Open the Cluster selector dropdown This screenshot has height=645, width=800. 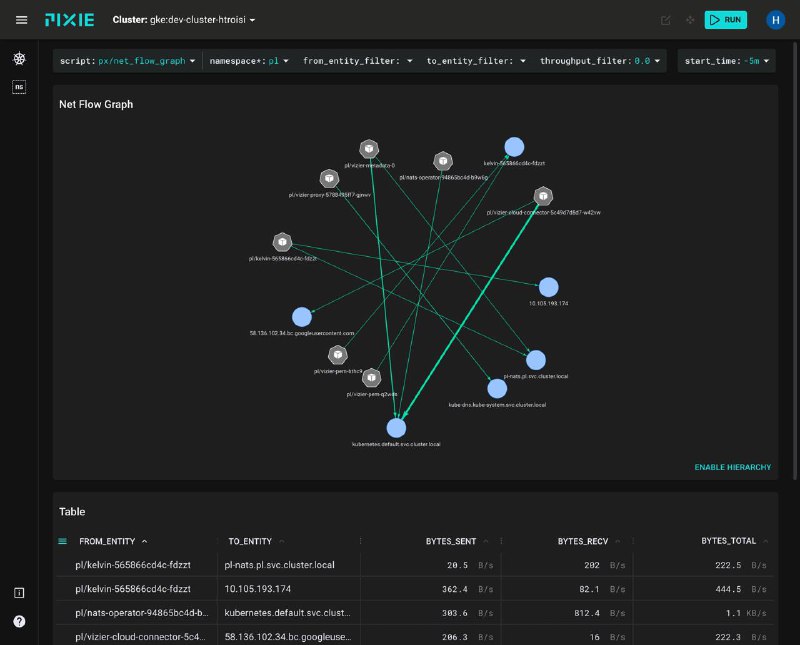click(x=184, y=20)
